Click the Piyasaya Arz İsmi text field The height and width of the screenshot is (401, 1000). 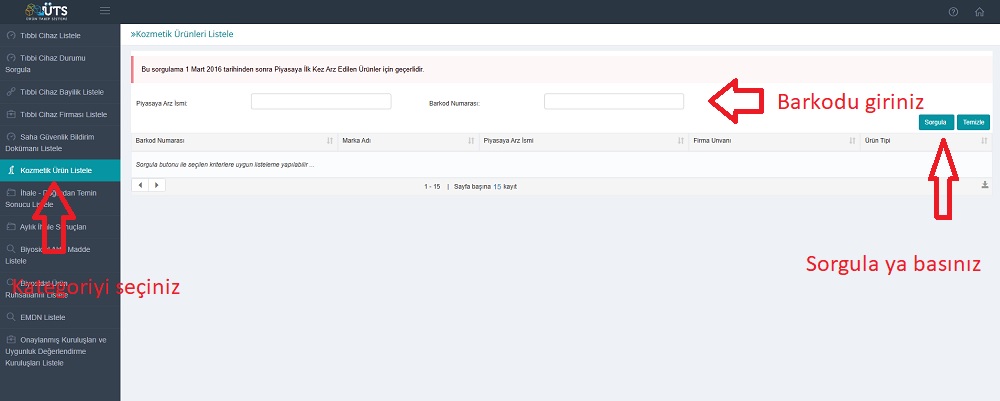320,101
